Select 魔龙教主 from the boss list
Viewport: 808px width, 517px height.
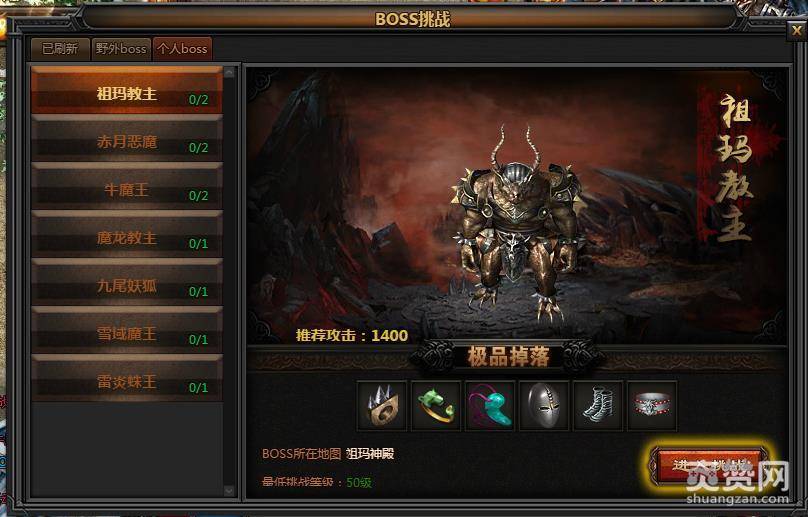pyautogui.click(x=127, y=234)
